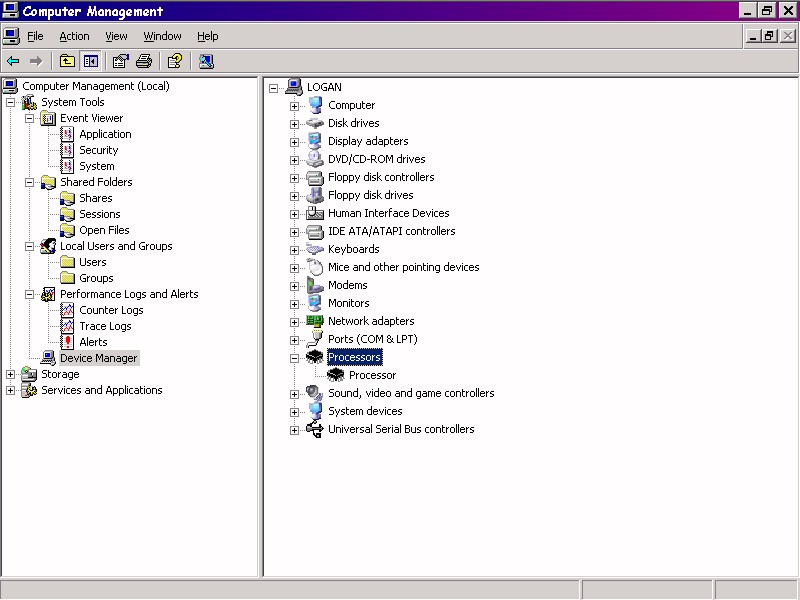Click the Universal Serial Bus controllers icon
Viewport: 800px width, 600px height.
pos(315,429)
